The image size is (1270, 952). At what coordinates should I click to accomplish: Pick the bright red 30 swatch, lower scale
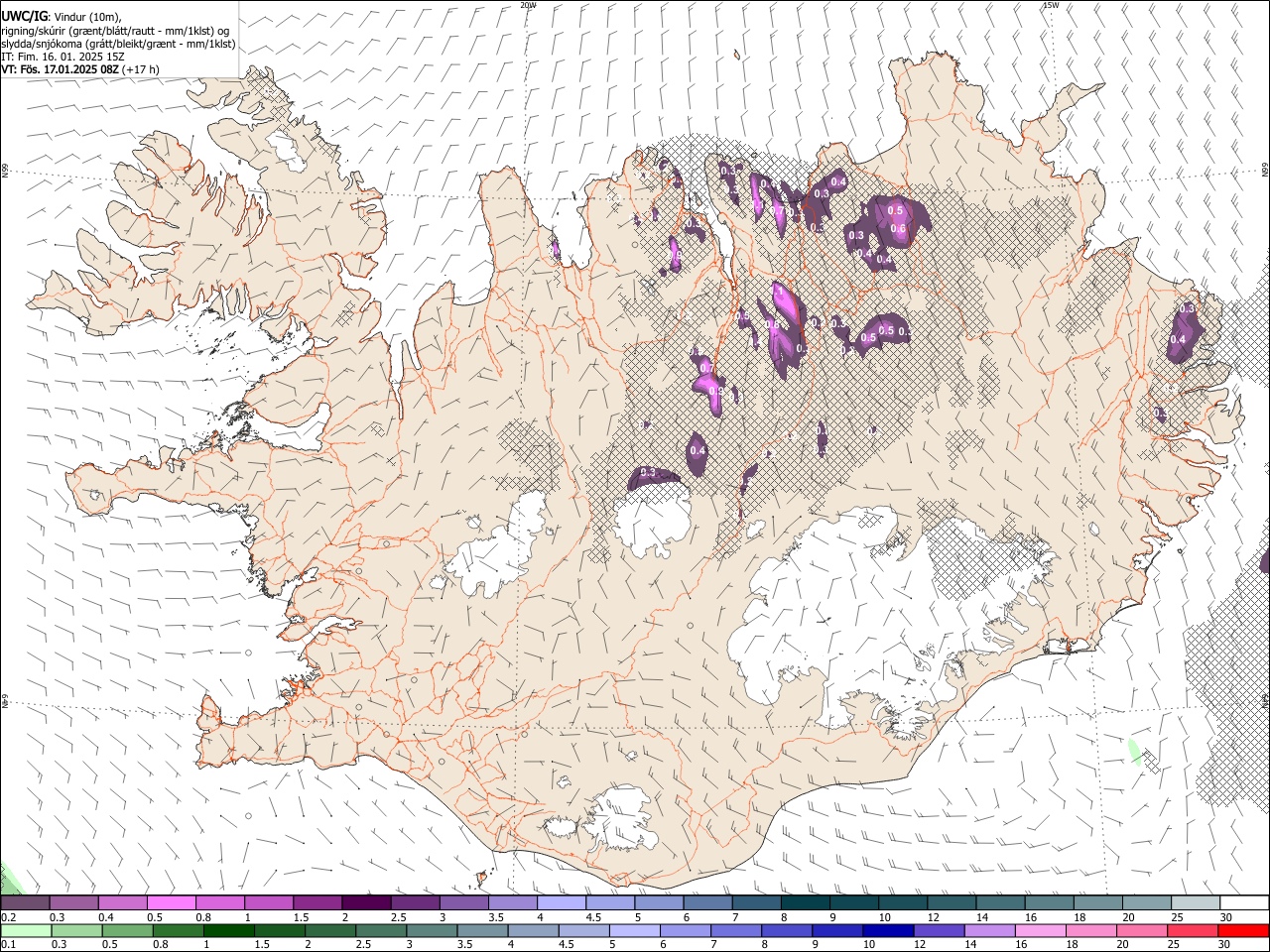pos(1243,930)
